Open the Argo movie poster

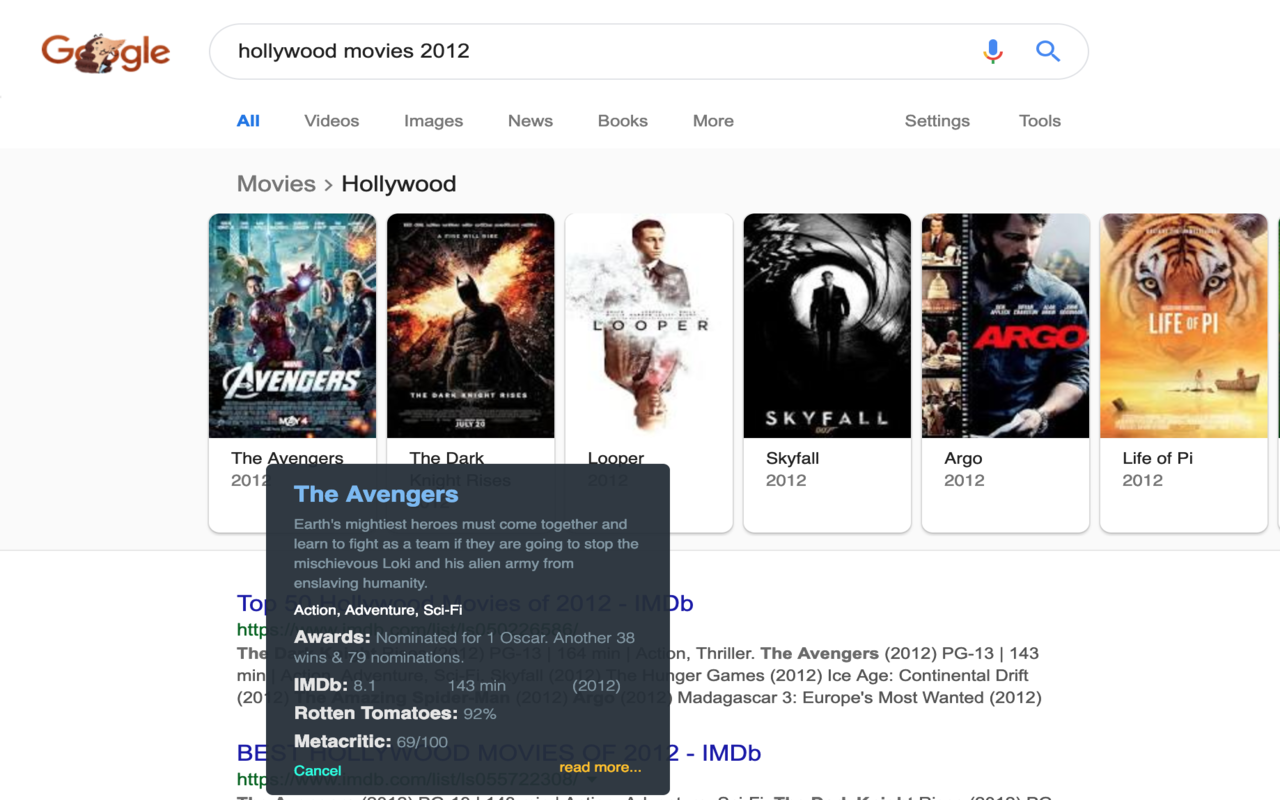pyautogui.click(x=1005, y=326)
